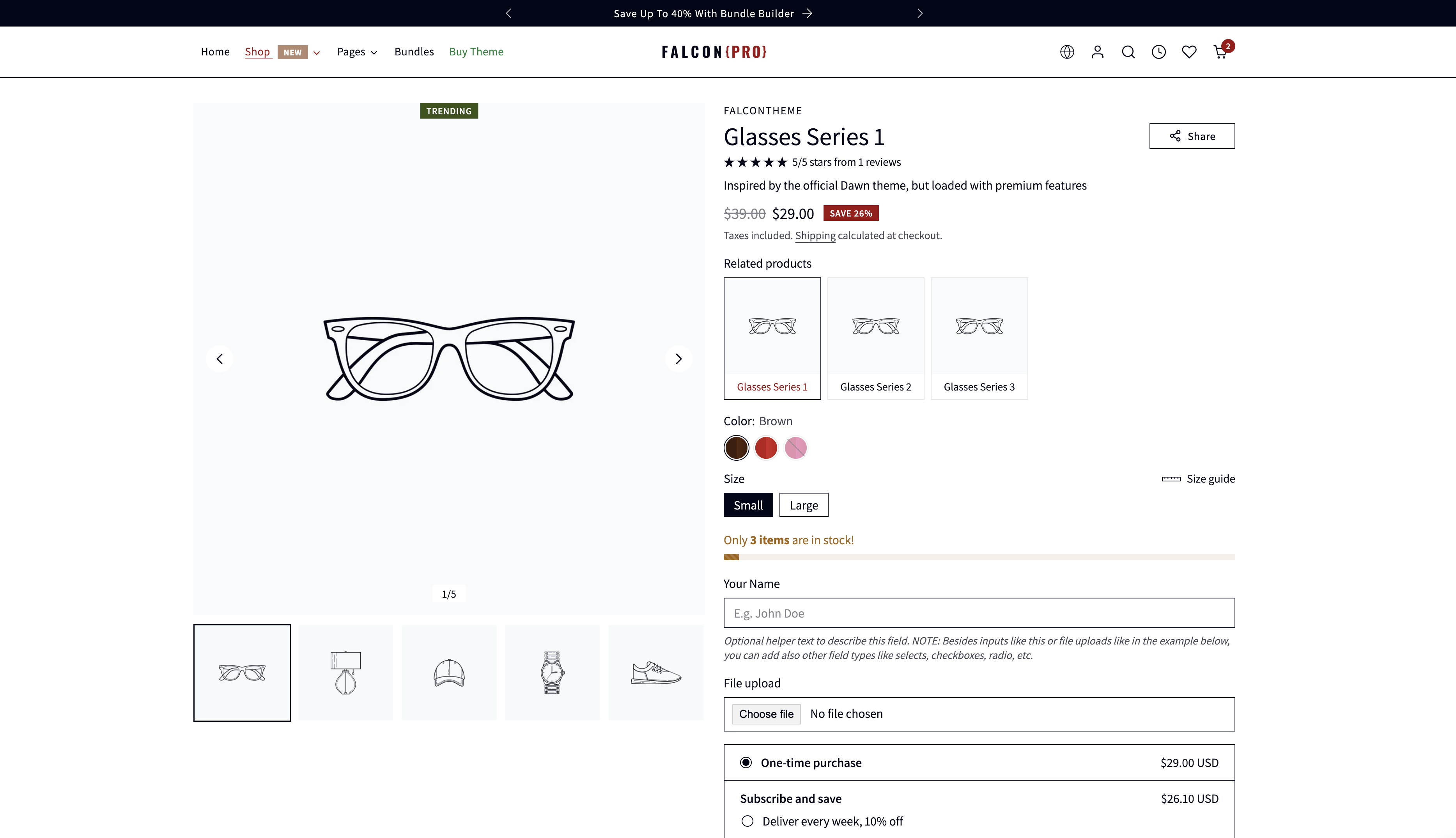Open the account user icon
The image size is (1456, 838).
(x=1098, y=52)
